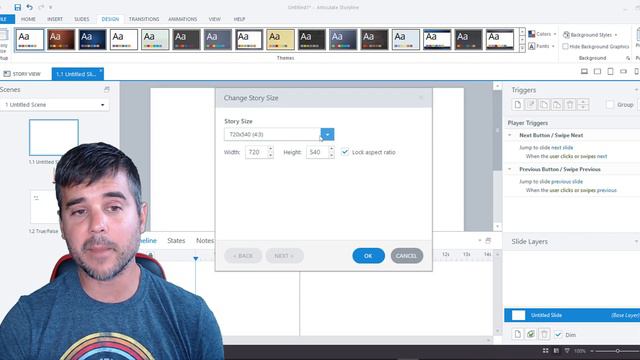Click the zoom slider handle in status bar
The width and height of the screenshot is (640, 360).
point(618,351)
